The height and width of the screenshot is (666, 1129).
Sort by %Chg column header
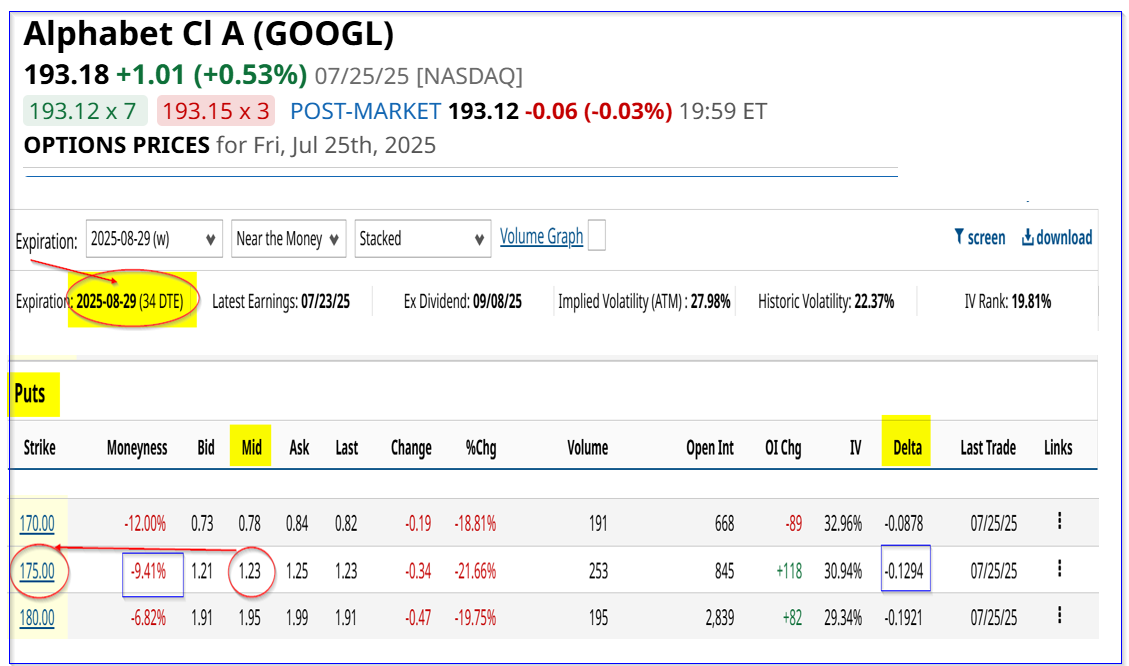(x=481, y=448)
